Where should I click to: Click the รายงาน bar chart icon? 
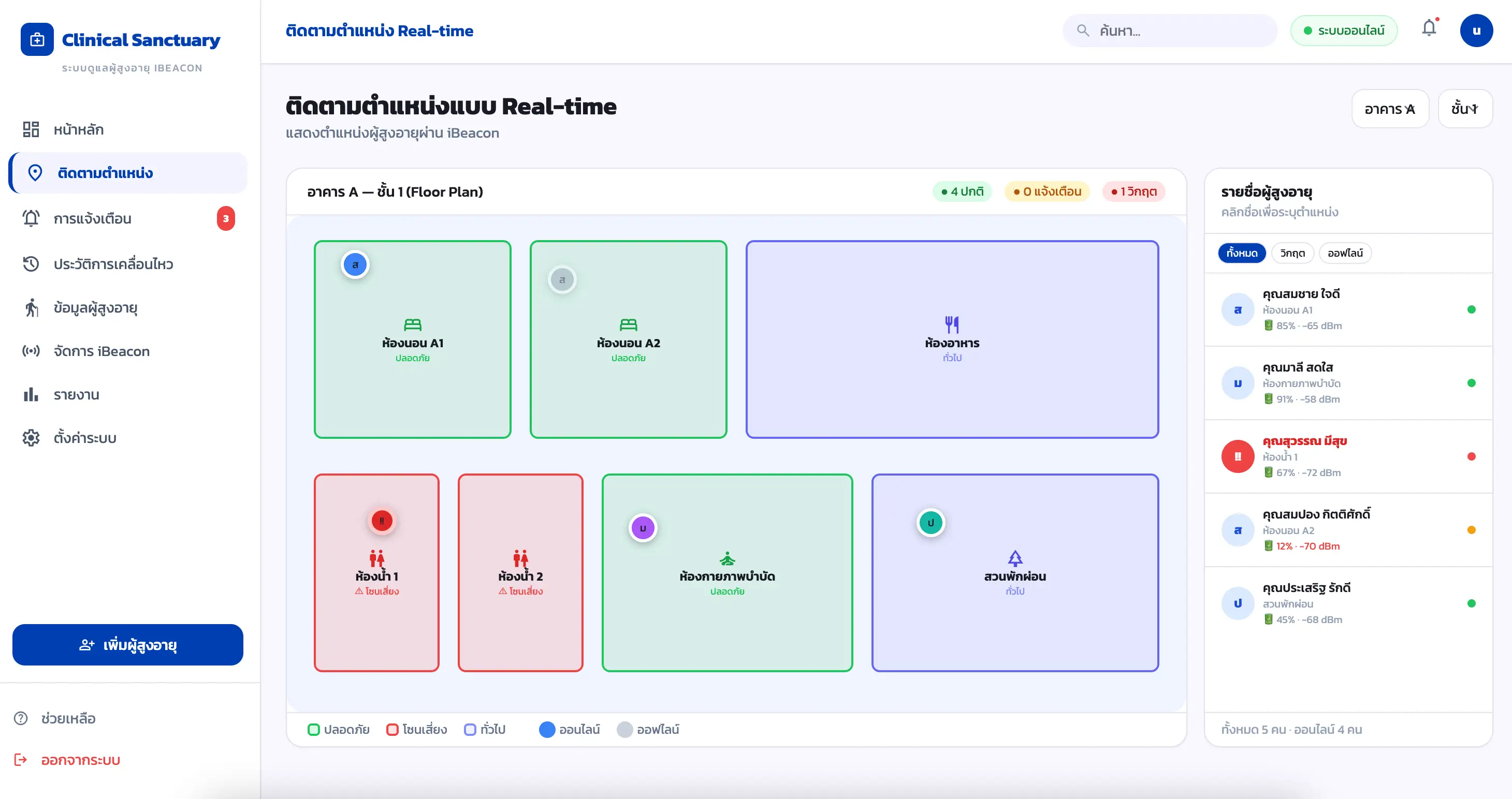[x=31, y=394]
